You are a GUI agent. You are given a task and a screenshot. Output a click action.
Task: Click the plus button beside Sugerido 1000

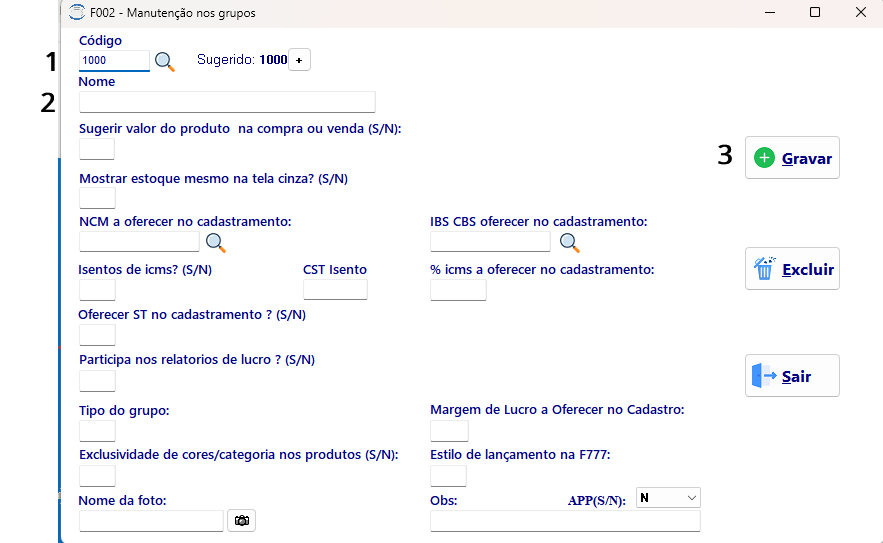[x=299, y=60]
